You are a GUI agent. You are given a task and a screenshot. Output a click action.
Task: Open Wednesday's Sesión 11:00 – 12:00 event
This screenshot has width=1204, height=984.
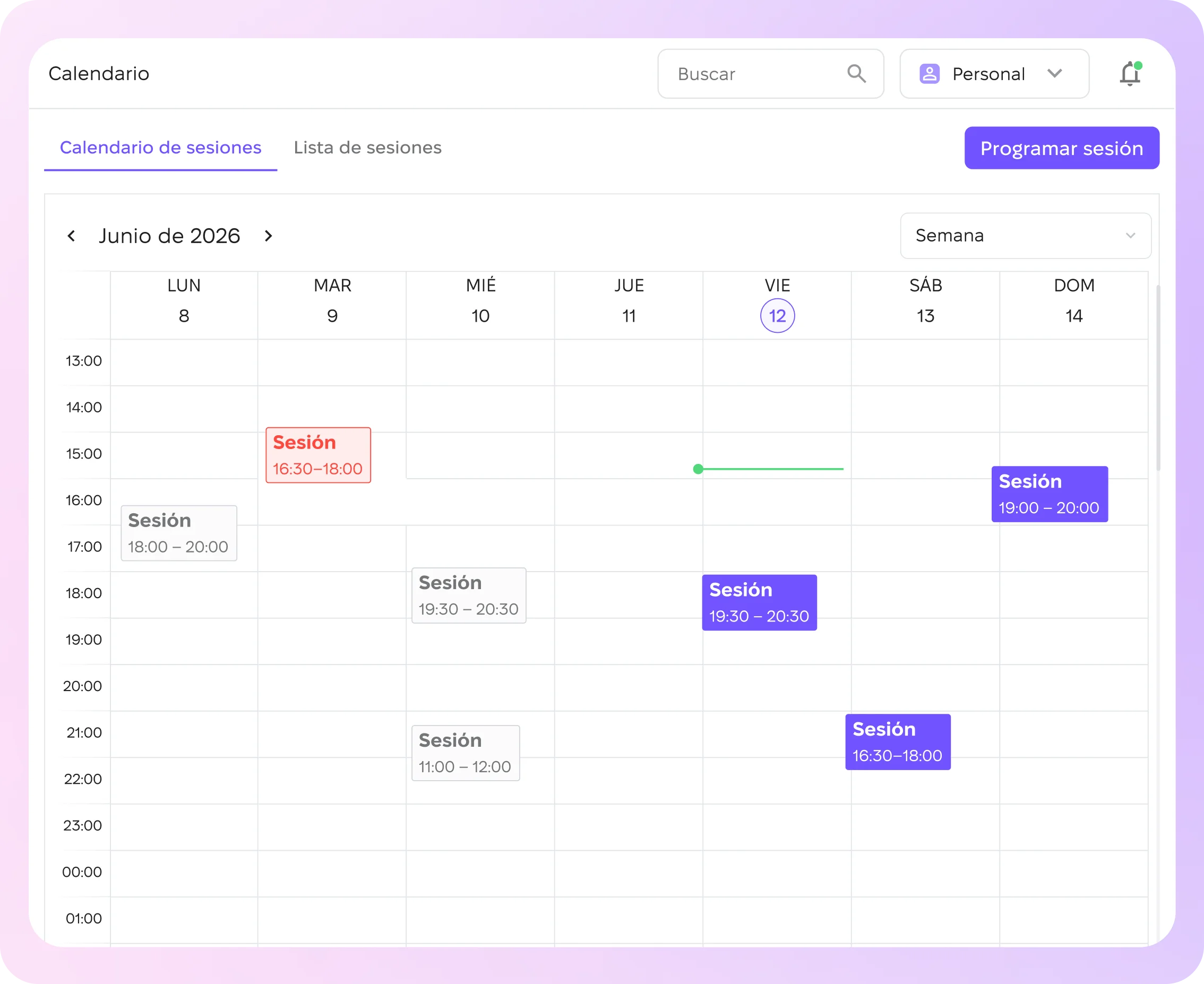click(466, 753)
